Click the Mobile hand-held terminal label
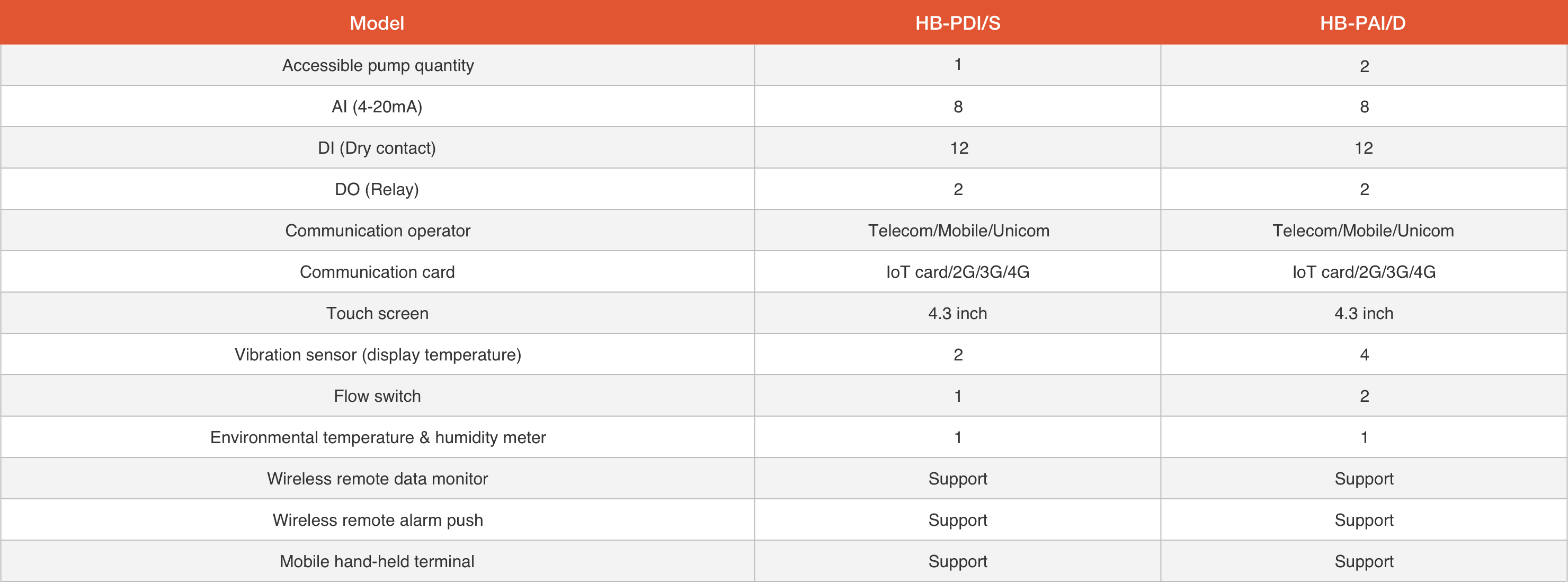Viewport: 1568px width, 582px height. (x=377, y=561)
